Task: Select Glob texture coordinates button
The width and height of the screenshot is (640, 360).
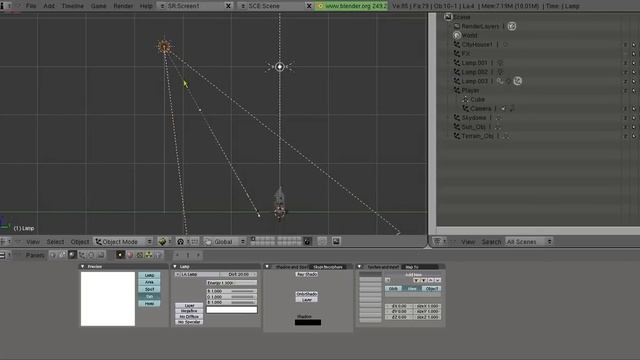Action: (393, 289)
